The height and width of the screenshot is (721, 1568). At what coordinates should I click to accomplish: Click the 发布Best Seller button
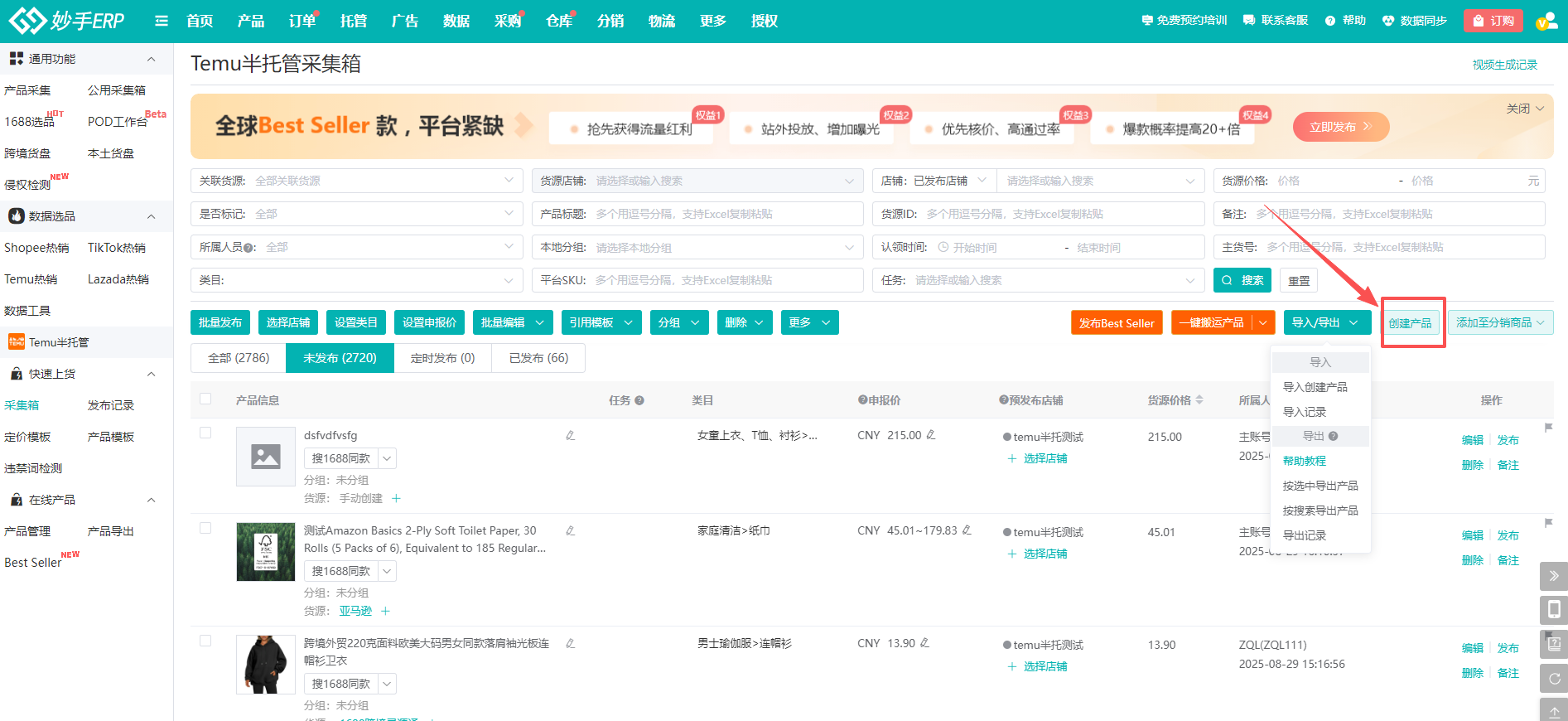(1117, 322)
